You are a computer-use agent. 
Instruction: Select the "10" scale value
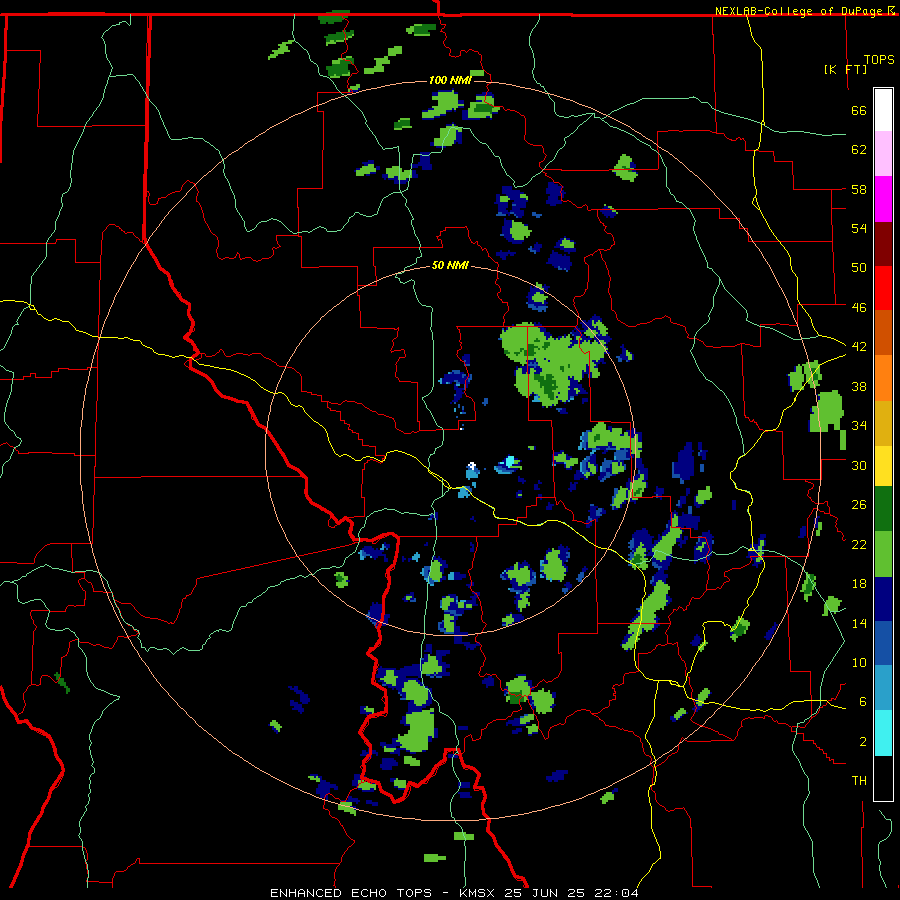click(859, 663)
